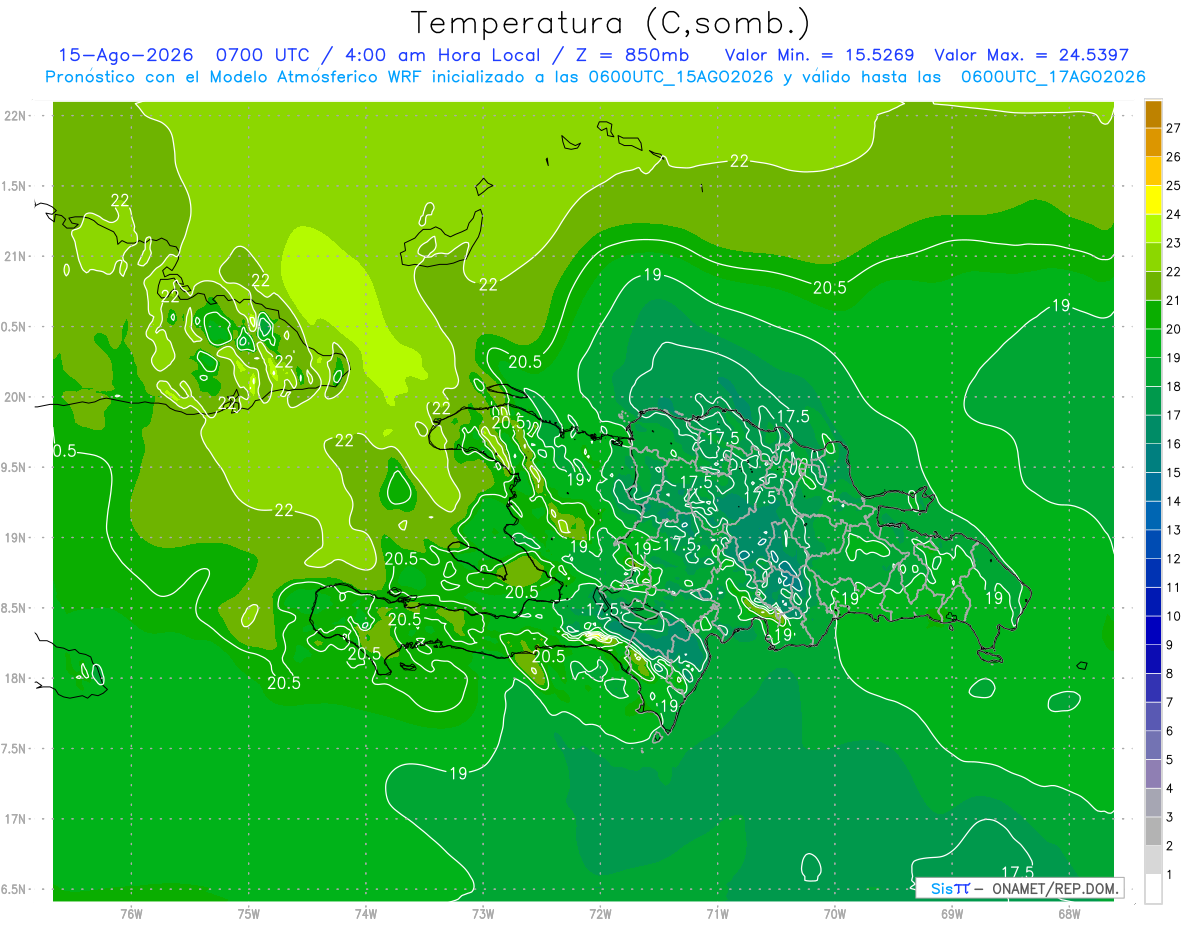
Task: Select the '0600UTC_17AGO2026' valid-until timestamp
Action: tap(1053, 76)
